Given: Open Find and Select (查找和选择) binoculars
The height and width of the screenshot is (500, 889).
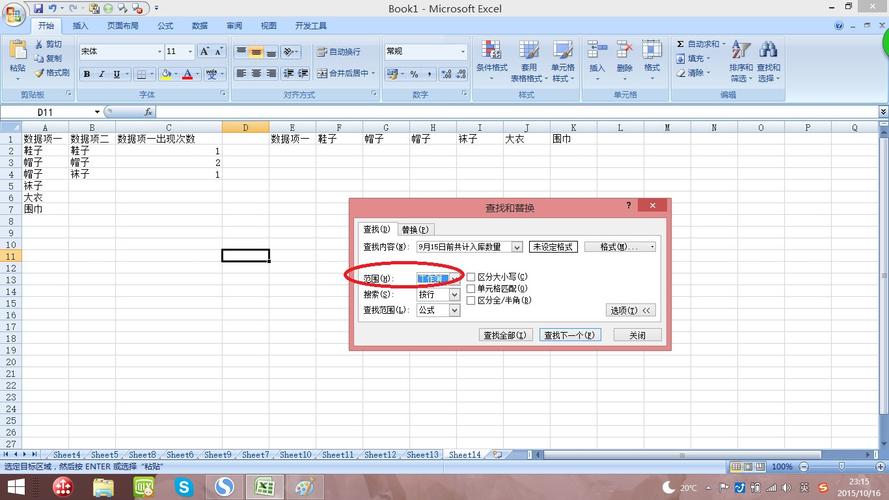Looking at the screenshot, I should [768, 61].
